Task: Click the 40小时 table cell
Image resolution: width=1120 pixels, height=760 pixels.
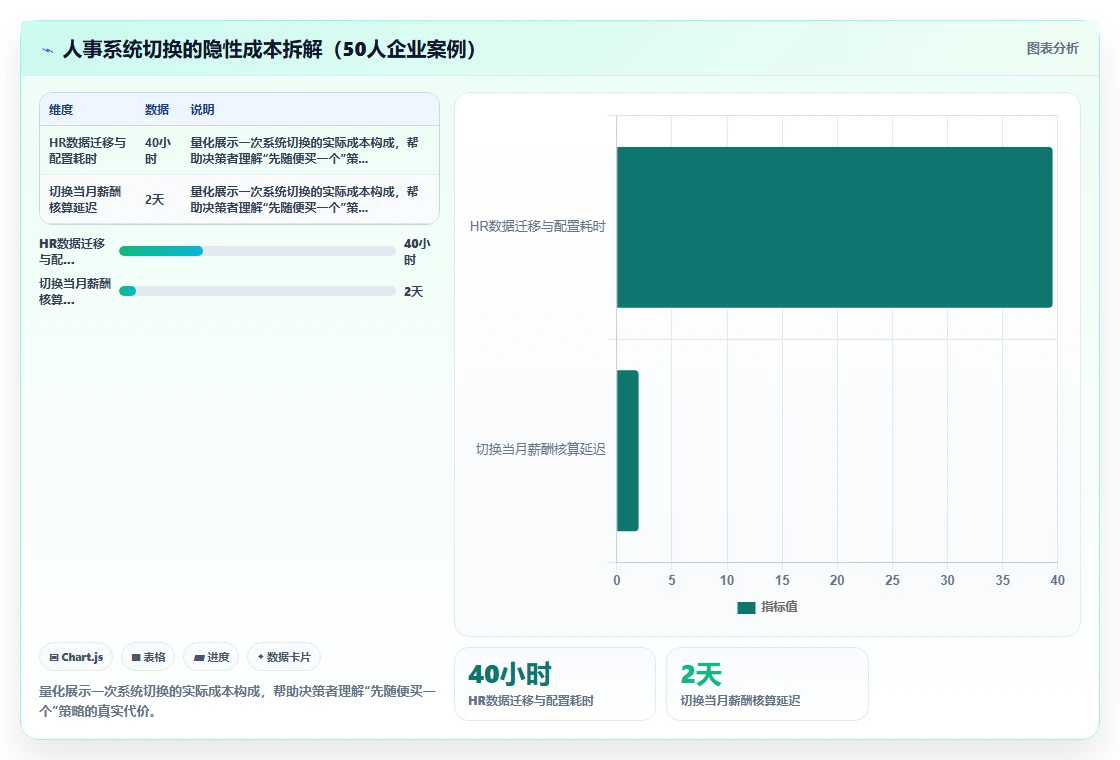Action: pyautogui.click(x=157, y=151)
